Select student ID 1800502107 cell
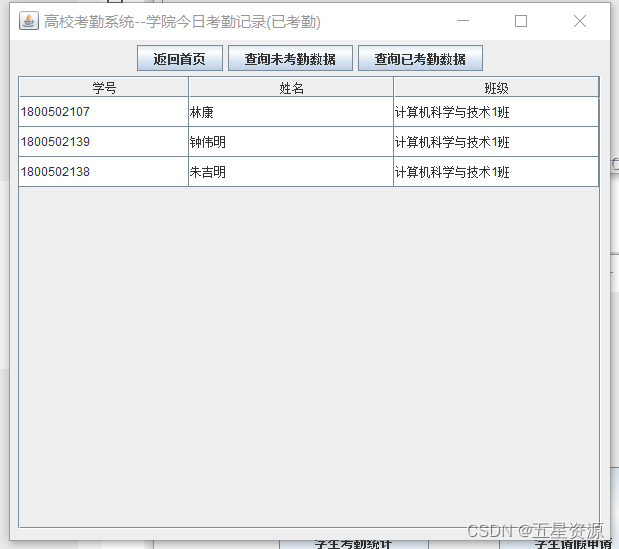This screenshot has width=619, height=549. click(x=103, y=112)
